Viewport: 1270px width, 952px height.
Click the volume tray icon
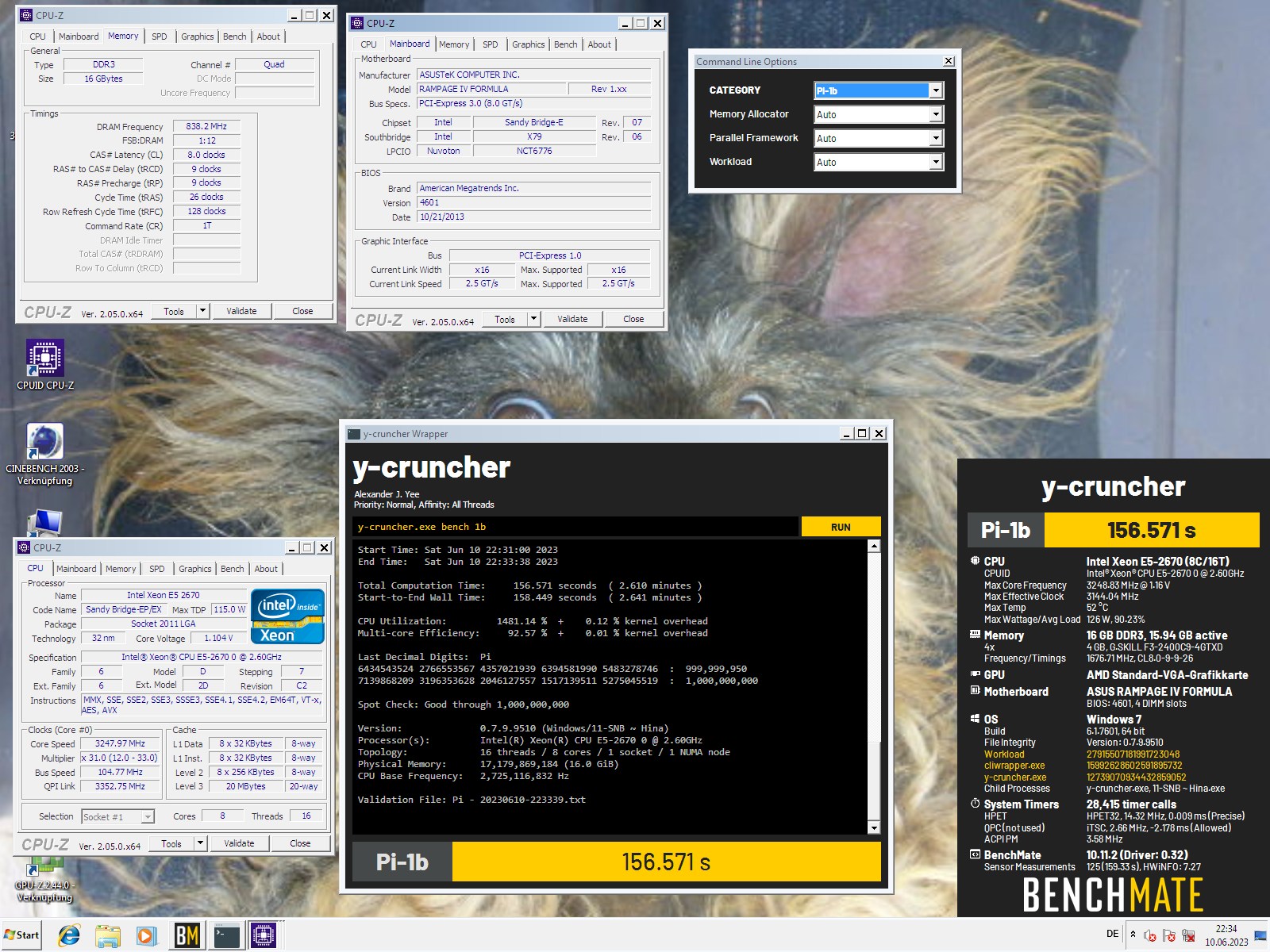pyautogui.click(x=1149, y=935)
